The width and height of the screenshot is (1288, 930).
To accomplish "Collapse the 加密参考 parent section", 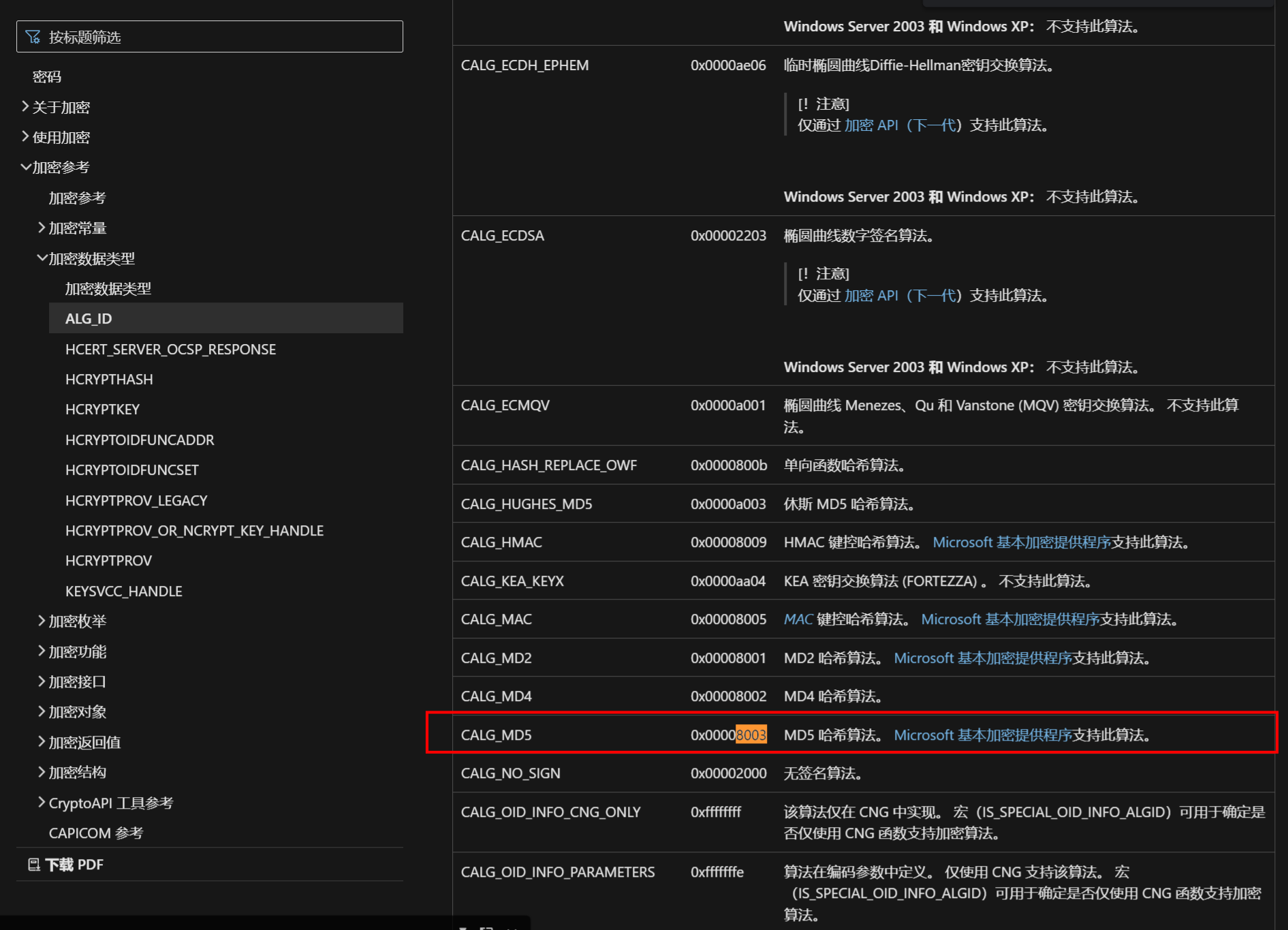I will (25, 167).
